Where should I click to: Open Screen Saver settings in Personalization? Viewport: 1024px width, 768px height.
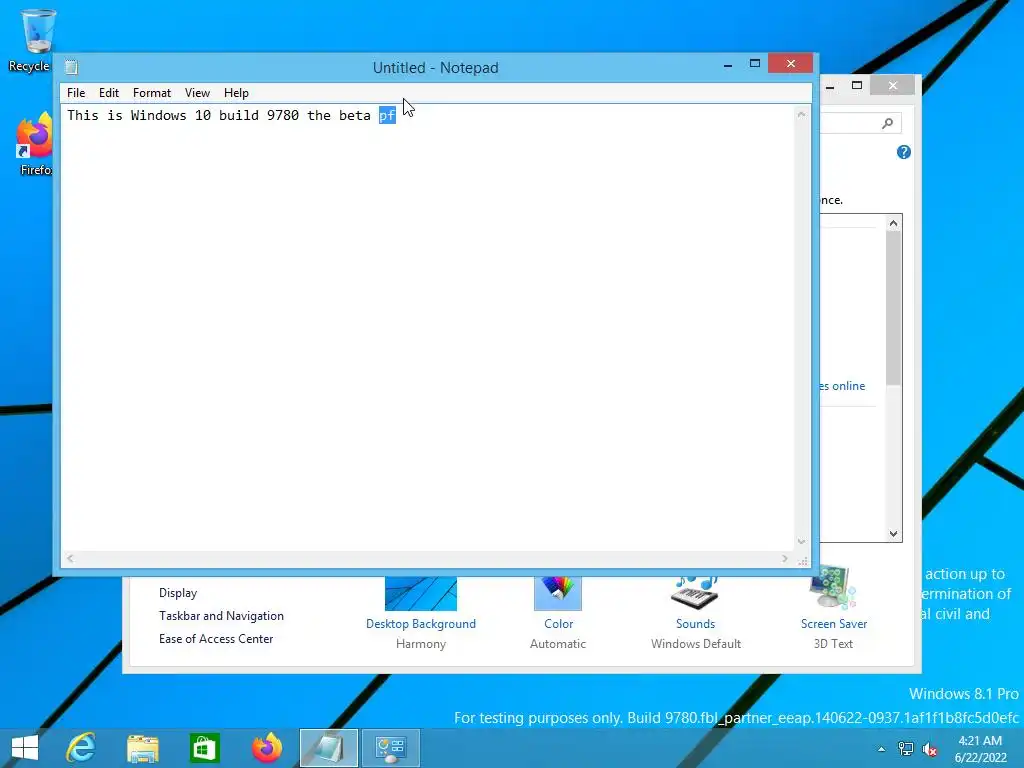click(833, 624)
